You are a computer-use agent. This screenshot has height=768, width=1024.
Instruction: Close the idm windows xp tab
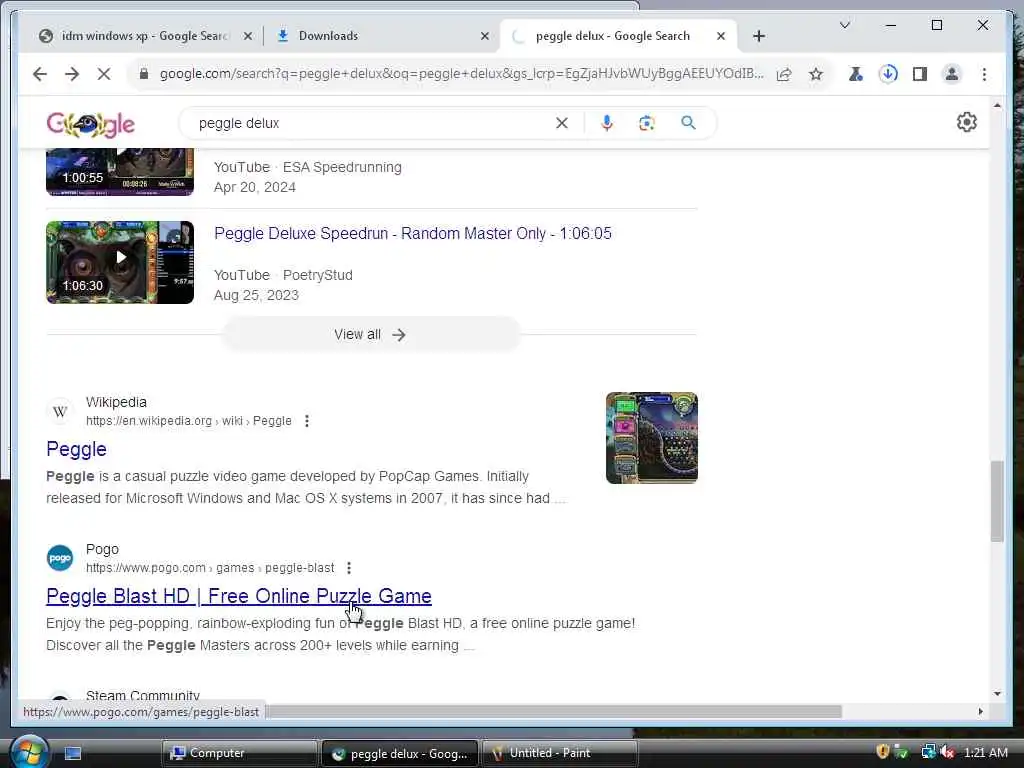pyautogui.click(x=248, y=36)
